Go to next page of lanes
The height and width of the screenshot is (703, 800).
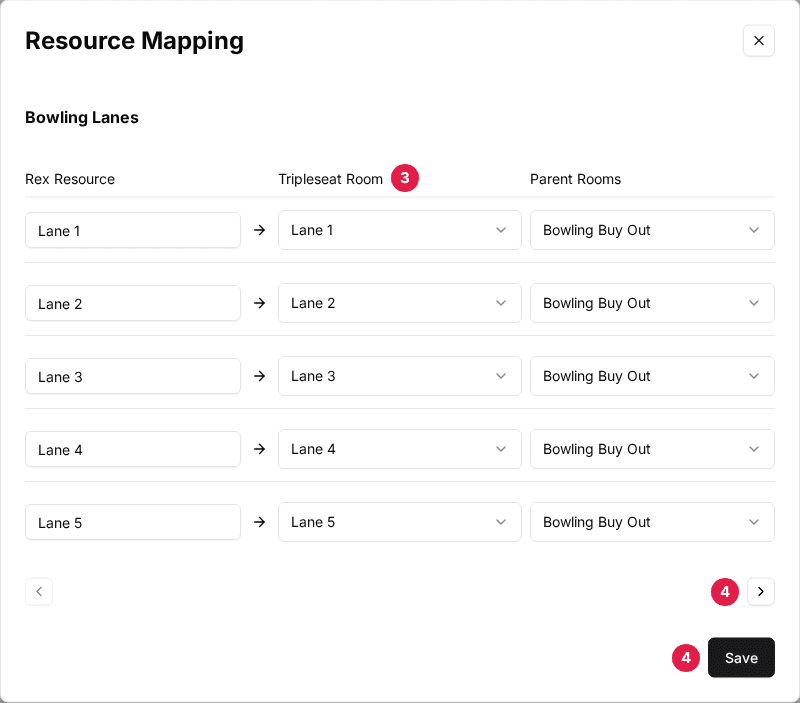pyautogui.click(x=761, y=591)
